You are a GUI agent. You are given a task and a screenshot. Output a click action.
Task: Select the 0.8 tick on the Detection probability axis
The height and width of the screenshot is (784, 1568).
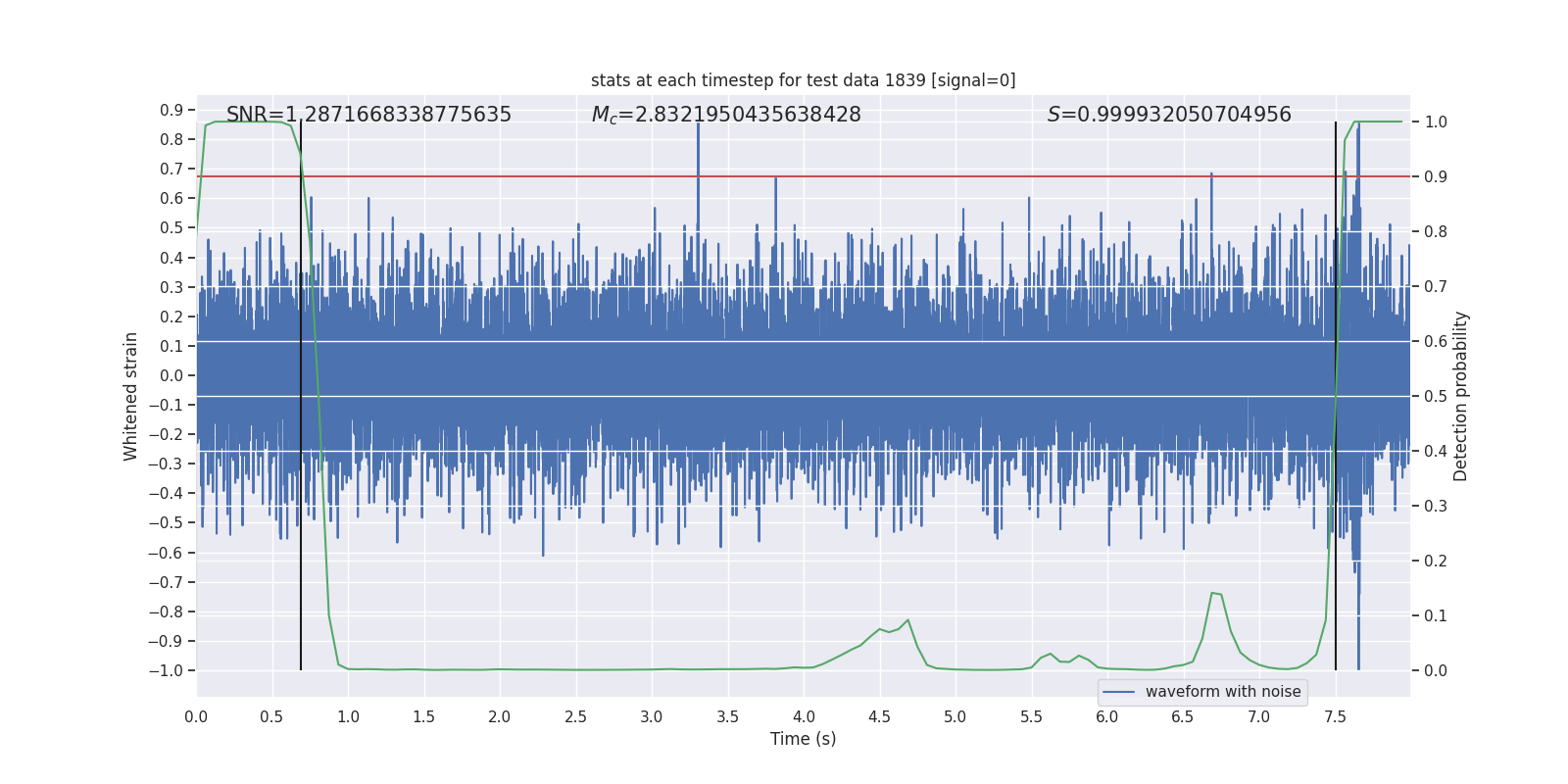coord(1436,231)
